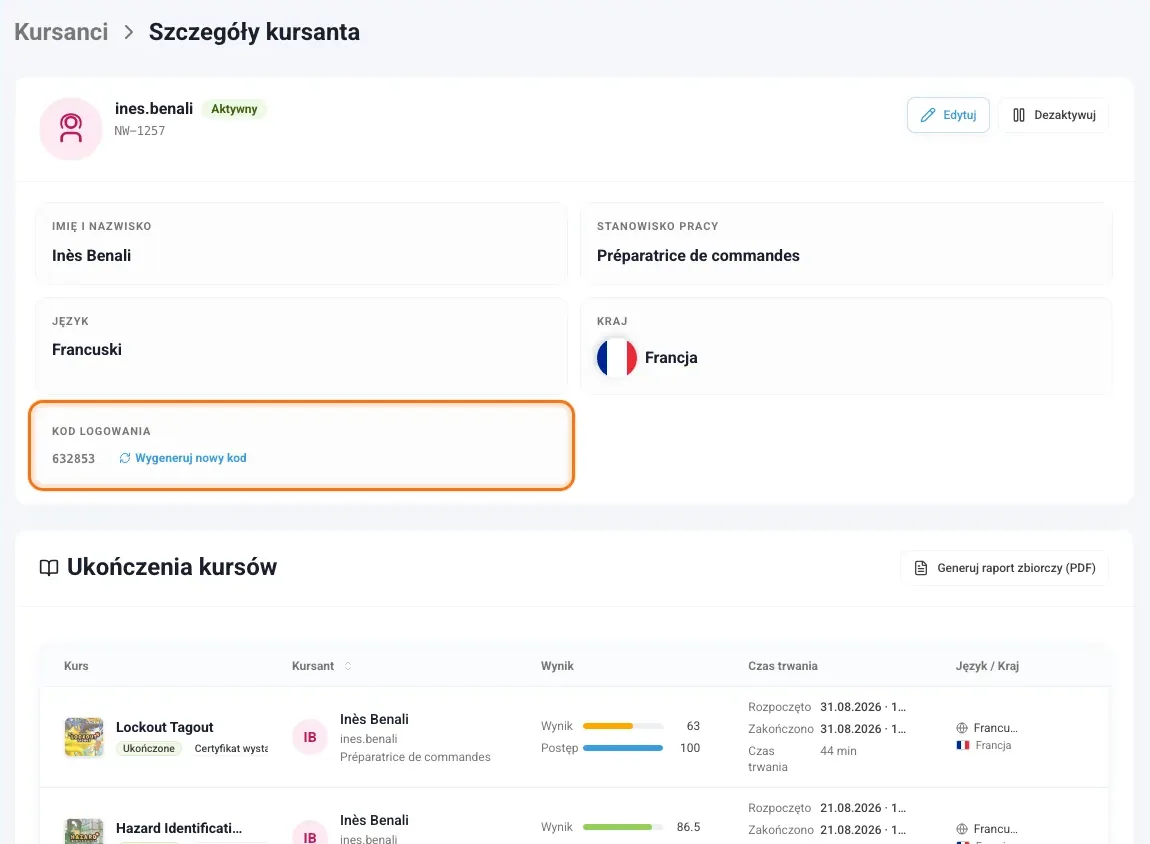1150x844 pixels.
Task: Click the Dezaktywuj button
Action: tap(1054, 115)
